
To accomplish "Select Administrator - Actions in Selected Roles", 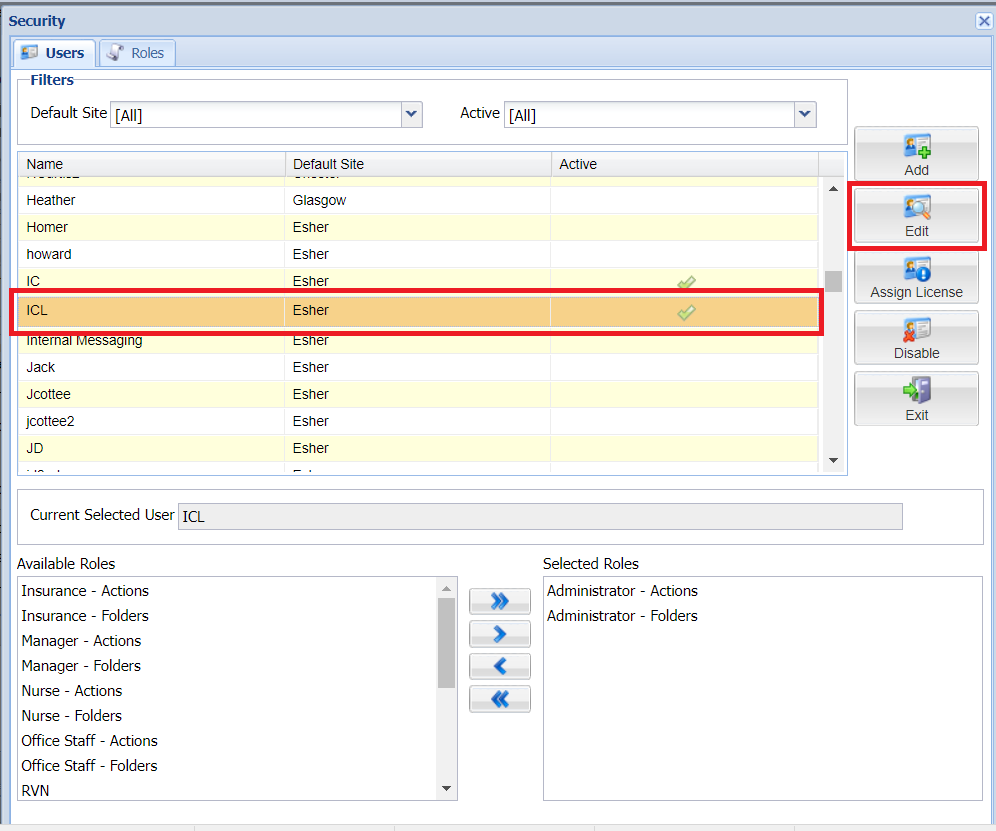I will (x=622, y=591).
